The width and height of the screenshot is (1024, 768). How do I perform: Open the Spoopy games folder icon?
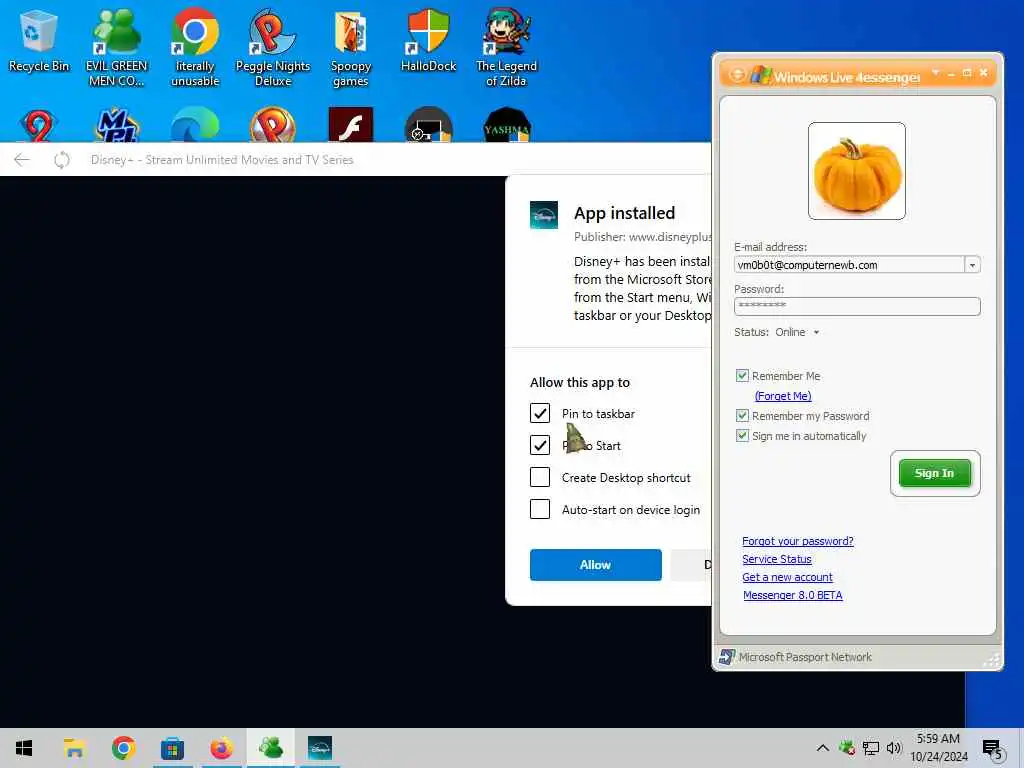tap(351, 48)
